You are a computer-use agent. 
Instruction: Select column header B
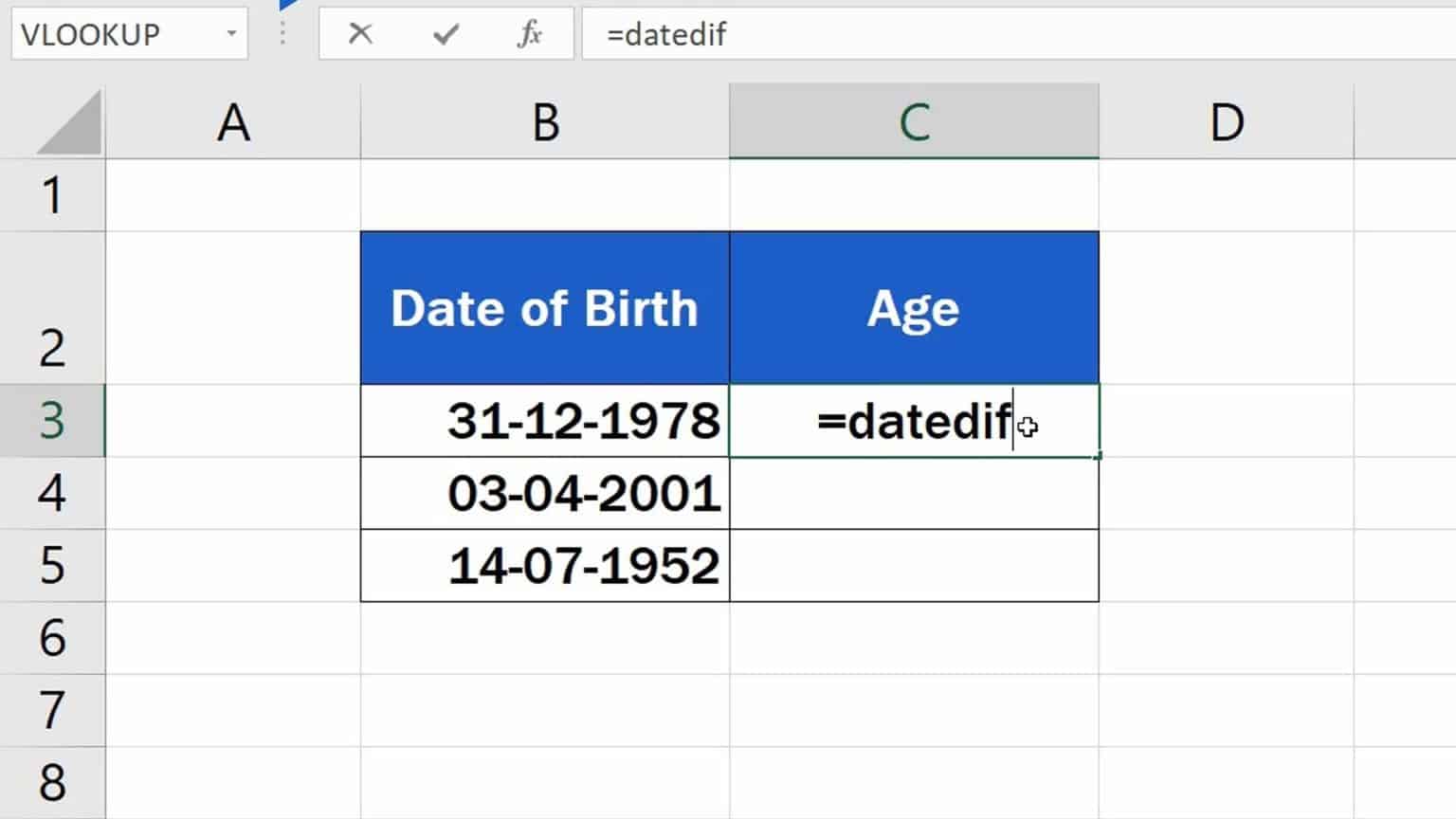[x=545, y=120]
